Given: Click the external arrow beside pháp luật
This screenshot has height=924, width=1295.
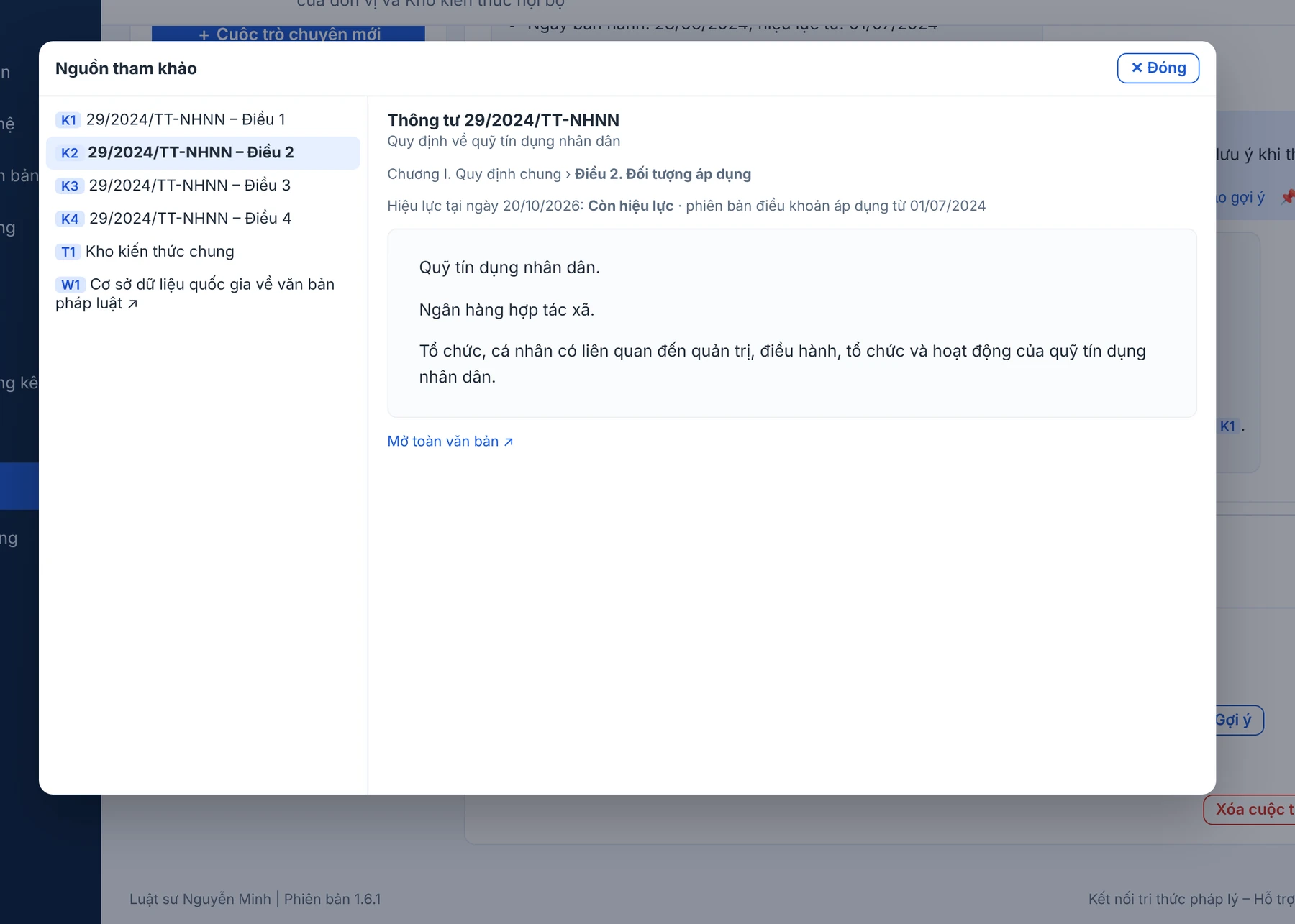Looking at the screenshot, I should pos(132,304).
